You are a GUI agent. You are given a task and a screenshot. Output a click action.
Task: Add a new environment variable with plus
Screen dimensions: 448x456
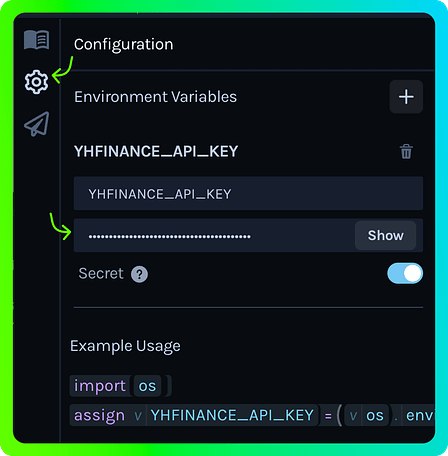(x=406, y=97)
